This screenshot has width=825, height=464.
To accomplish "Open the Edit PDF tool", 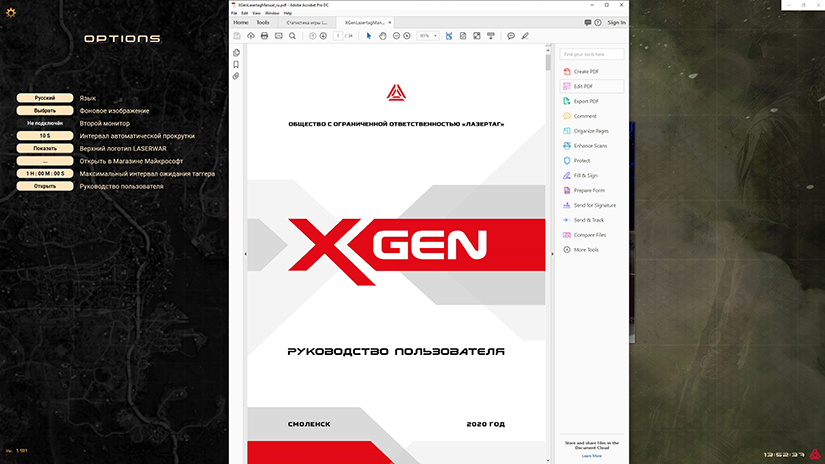I will [x=592, y=86].
